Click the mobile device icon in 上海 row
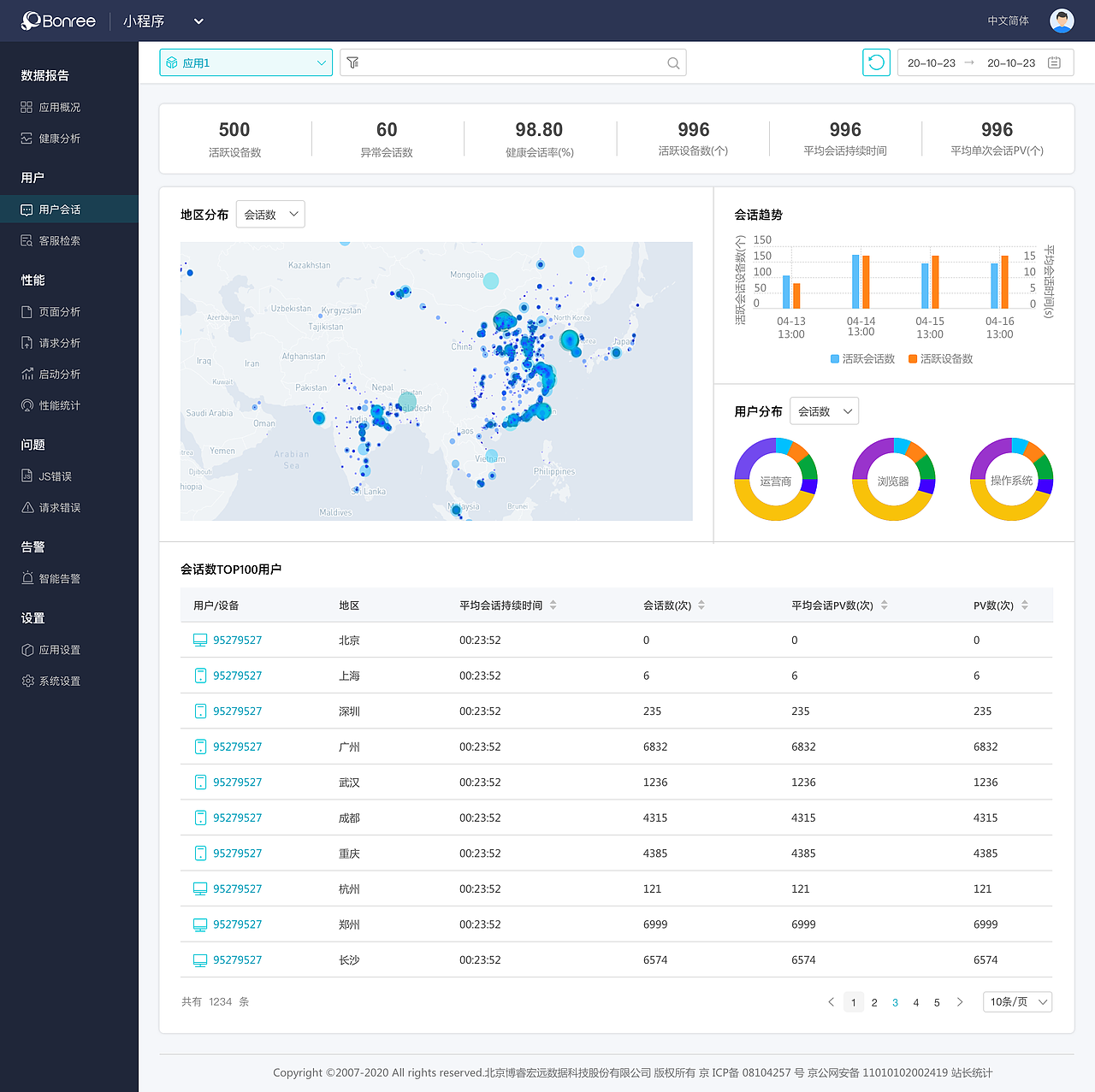This screenshot has height=1092, width=1095. [200, 676]
